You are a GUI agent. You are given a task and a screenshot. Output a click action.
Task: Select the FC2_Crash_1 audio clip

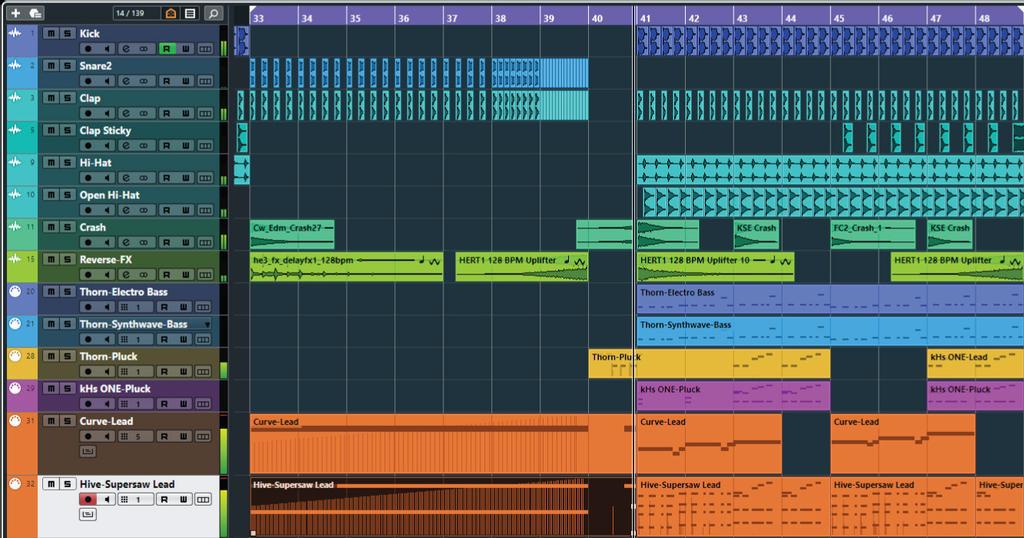pyautogui.click(x=873, y=234)
